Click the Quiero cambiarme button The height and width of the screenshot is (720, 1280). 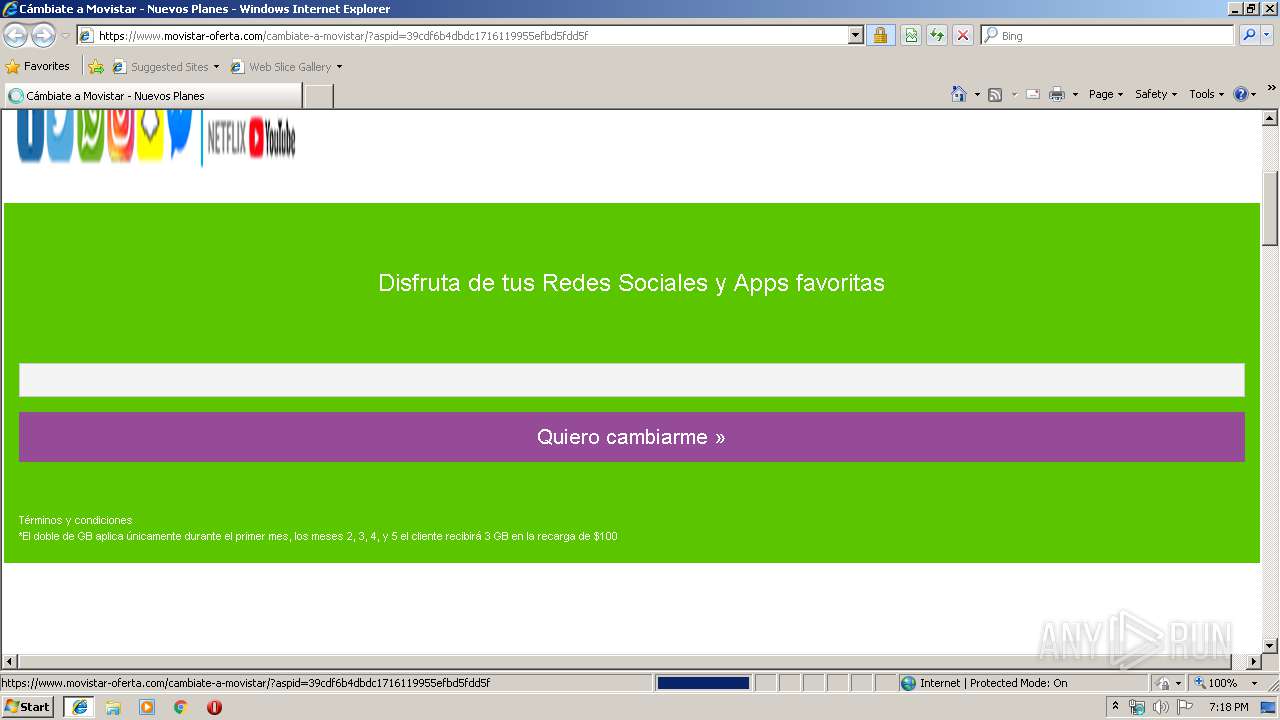click(x=631, y=437)
